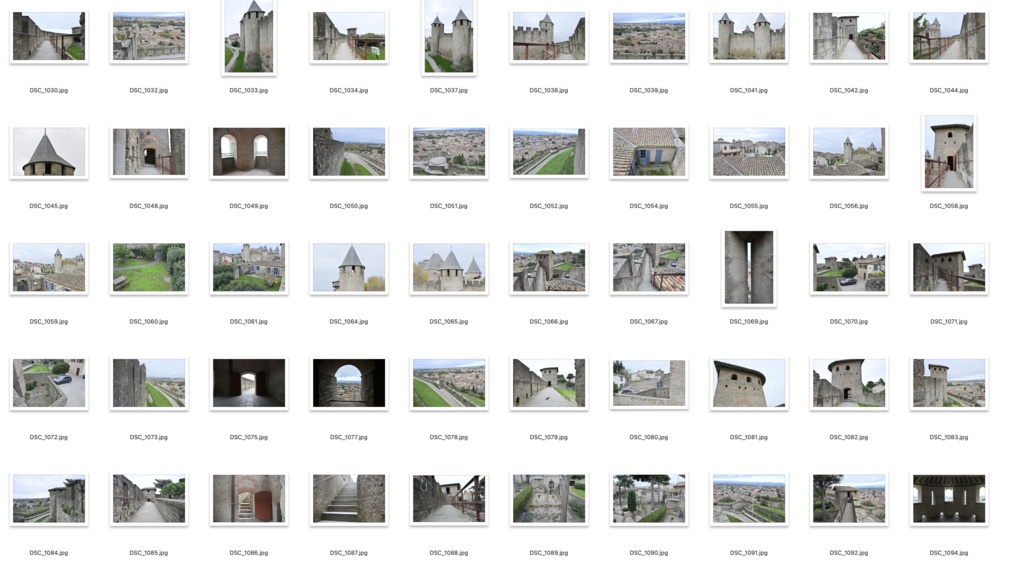1024x566 pixels.
Task: Select arched windows thumbnail DSC_1049.jpg
Action: pyautogui.click(x=249, y=152)
